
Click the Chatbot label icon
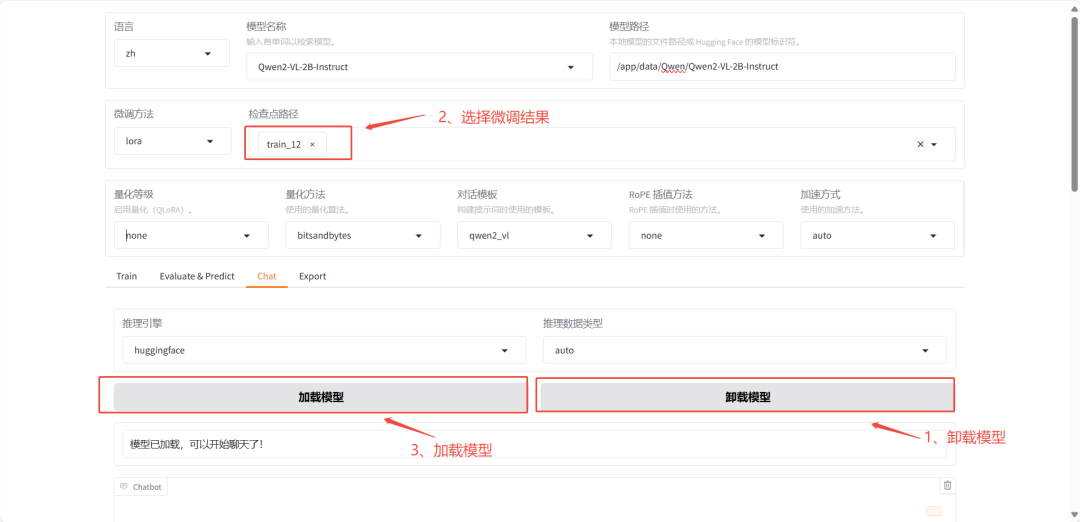[124, 486]
